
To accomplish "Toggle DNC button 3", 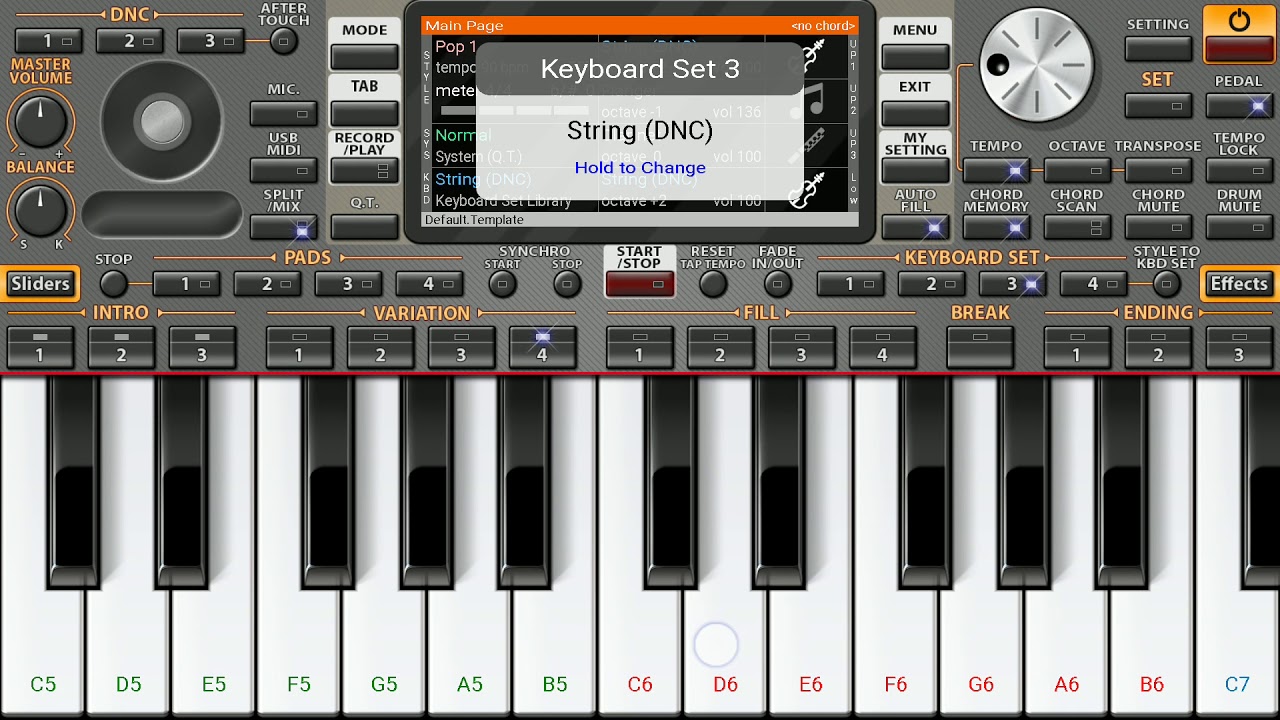I will tap(211, 41).
